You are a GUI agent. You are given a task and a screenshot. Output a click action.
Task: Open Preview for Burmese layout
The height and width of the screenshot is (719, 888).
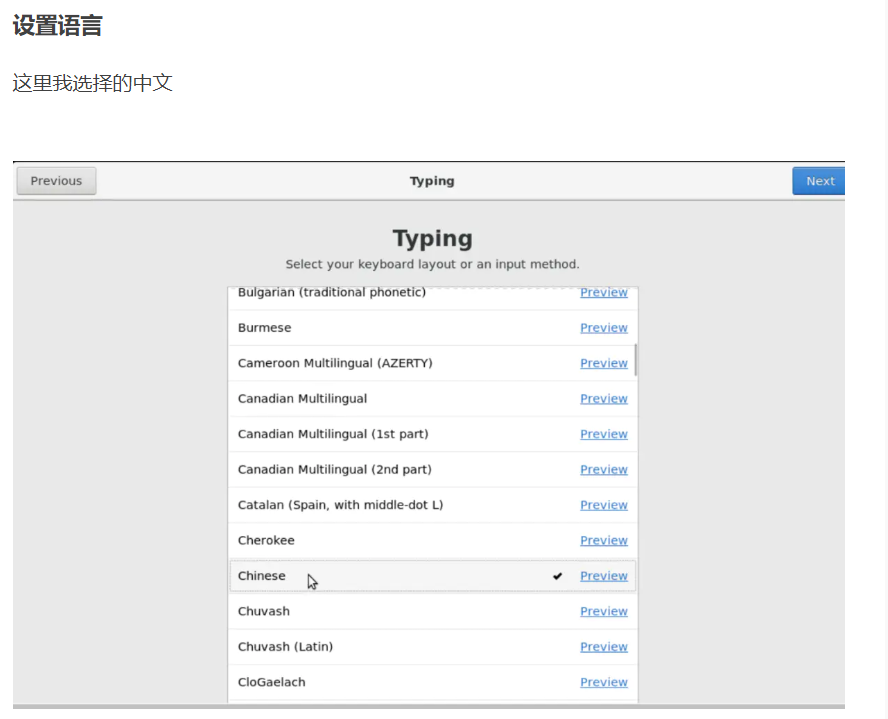coord(604,328)
